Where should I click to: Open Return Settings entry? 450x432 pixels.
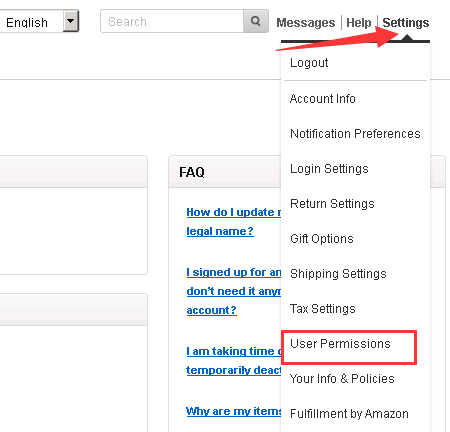coord(332,204)
